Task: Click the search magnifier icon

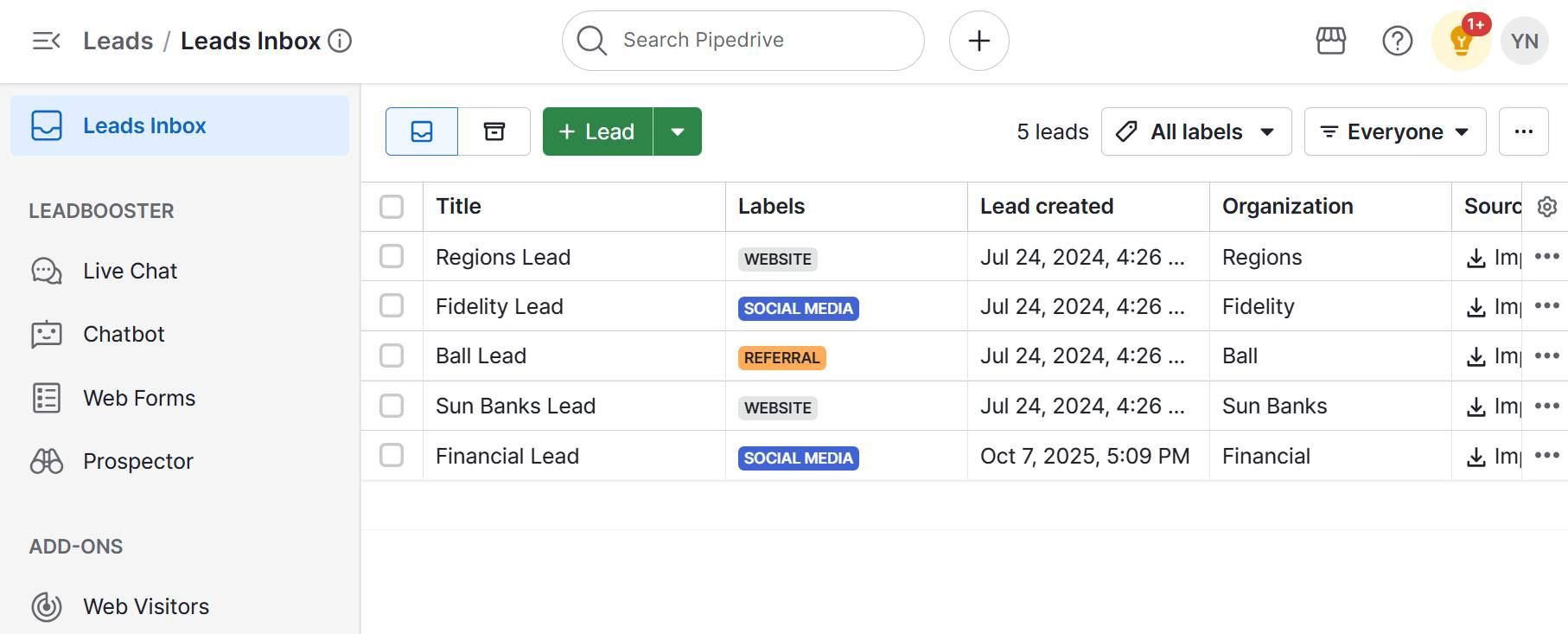Action: click(x=592, y=40)
